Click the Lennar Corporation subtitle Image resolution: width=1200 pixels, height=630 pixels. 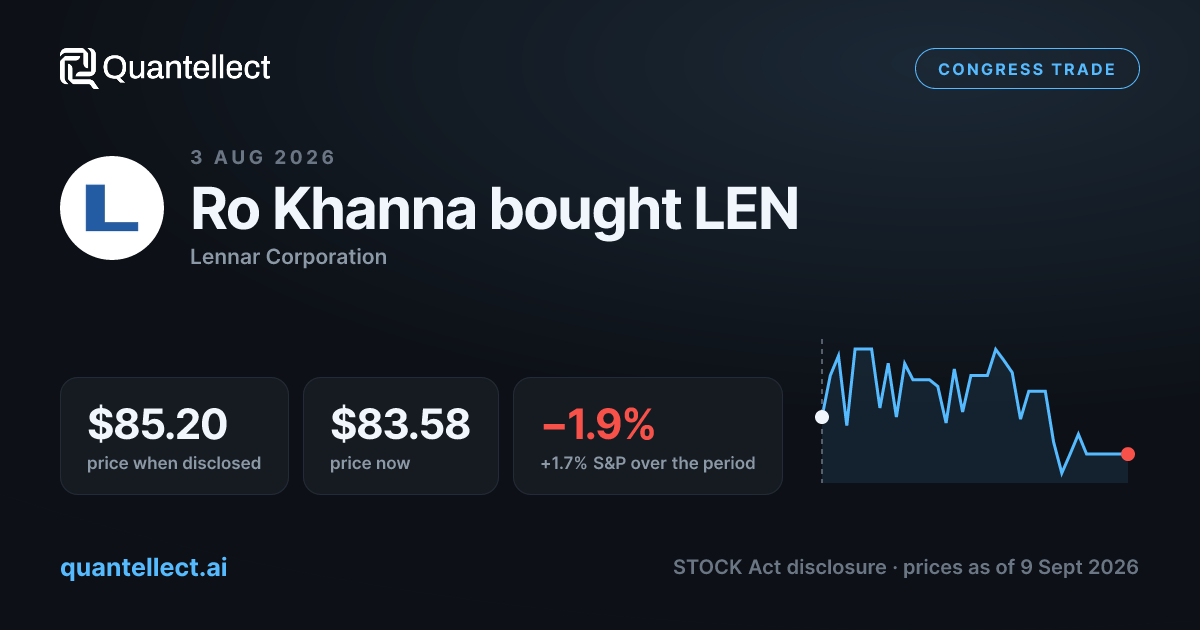pyautogui.click(x=288, y=257)
